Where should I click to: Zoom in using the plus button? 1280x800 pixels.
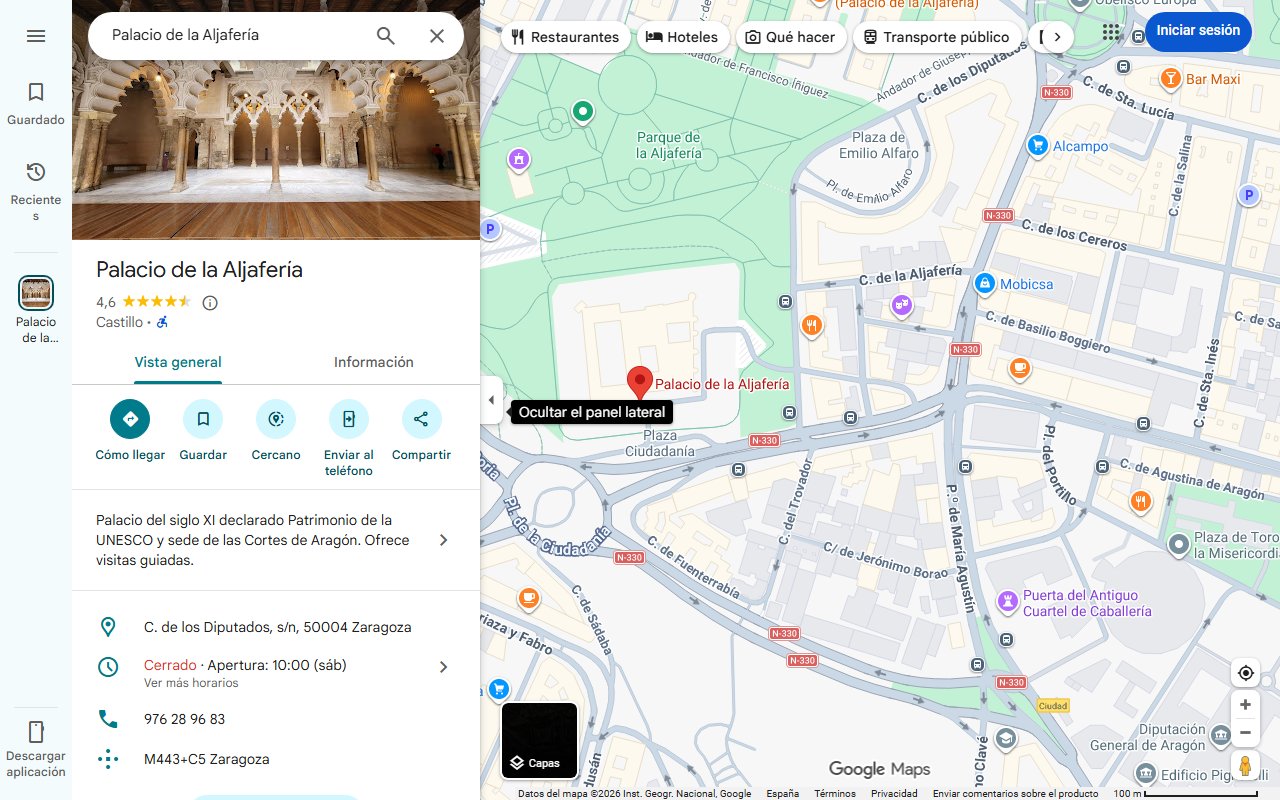pyautogui.click(x=1245, y=705)
